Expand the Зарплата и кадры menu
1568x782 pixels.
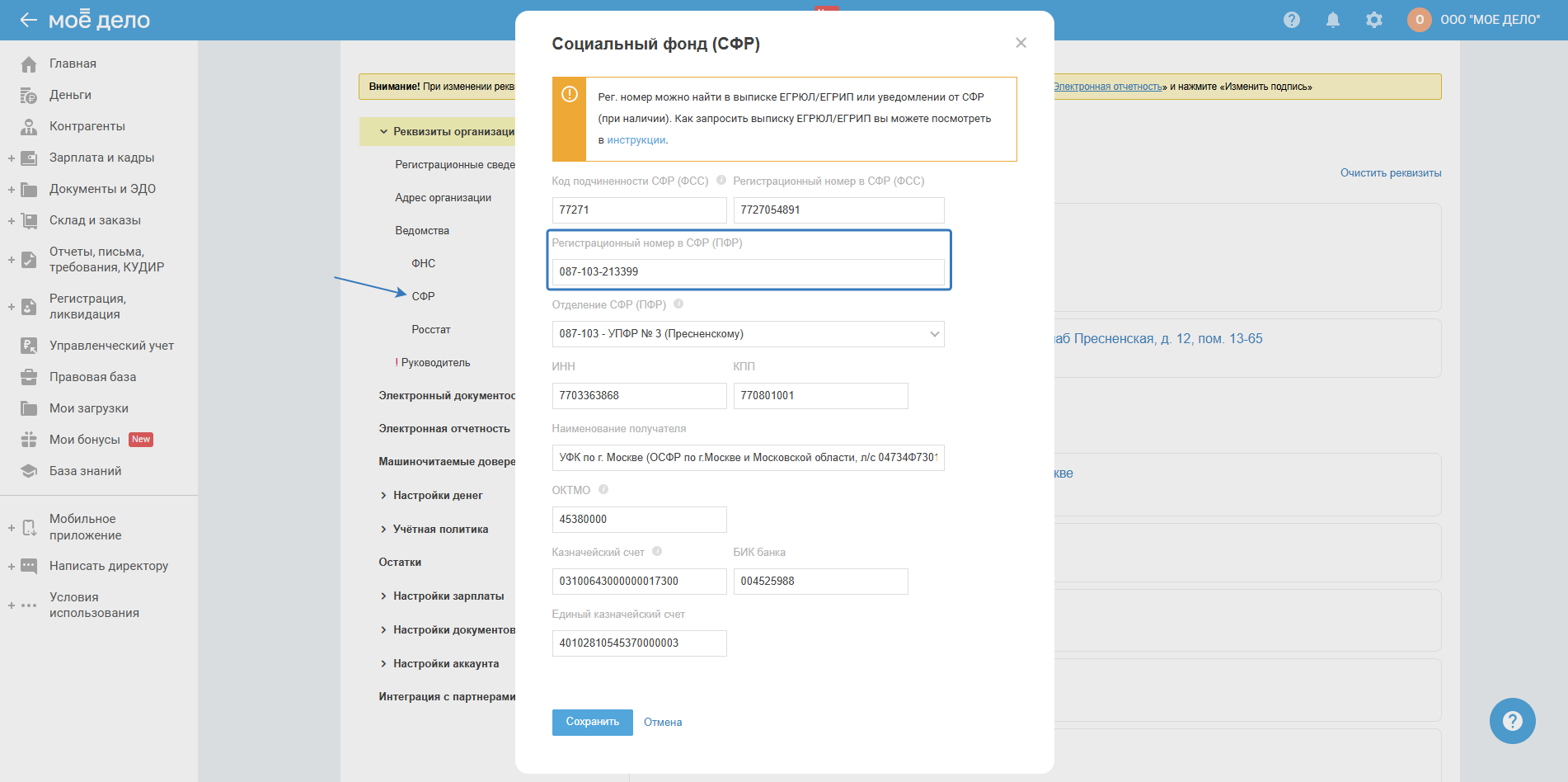(12, 158)
